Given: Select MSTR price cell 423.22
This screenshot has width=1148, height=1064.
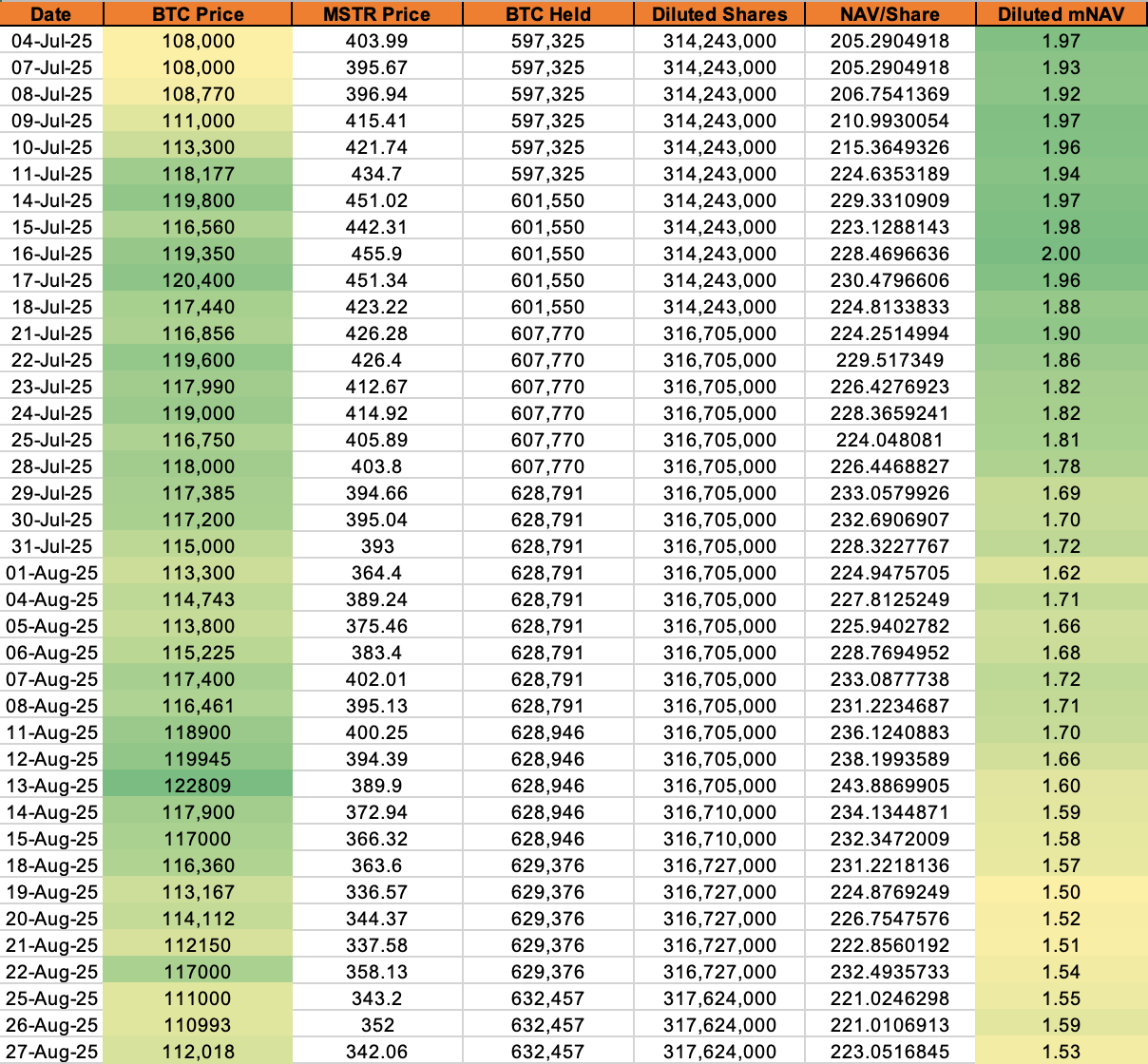Looking at the screenshot, I should coord(376,307).
